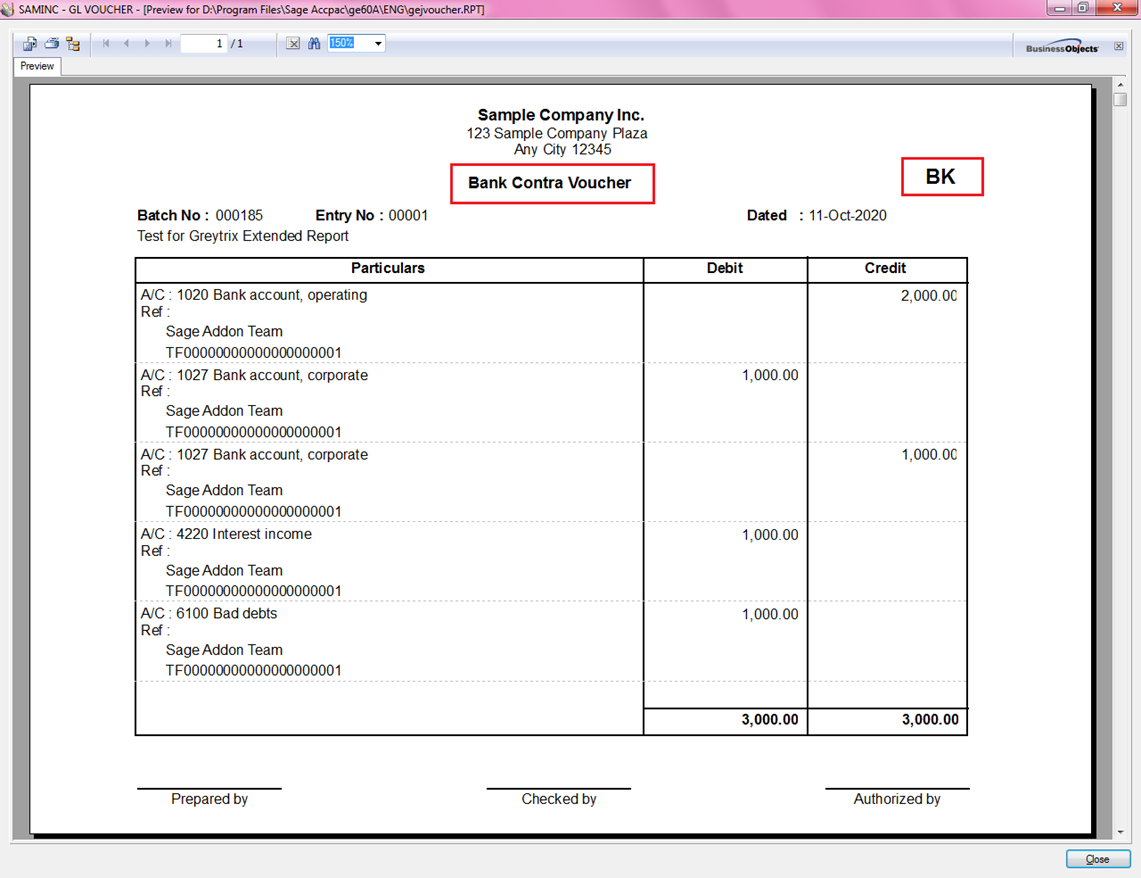
Task: Click the 'Authorized by' label
Action: pyautogui.click(x=897, y=799)
